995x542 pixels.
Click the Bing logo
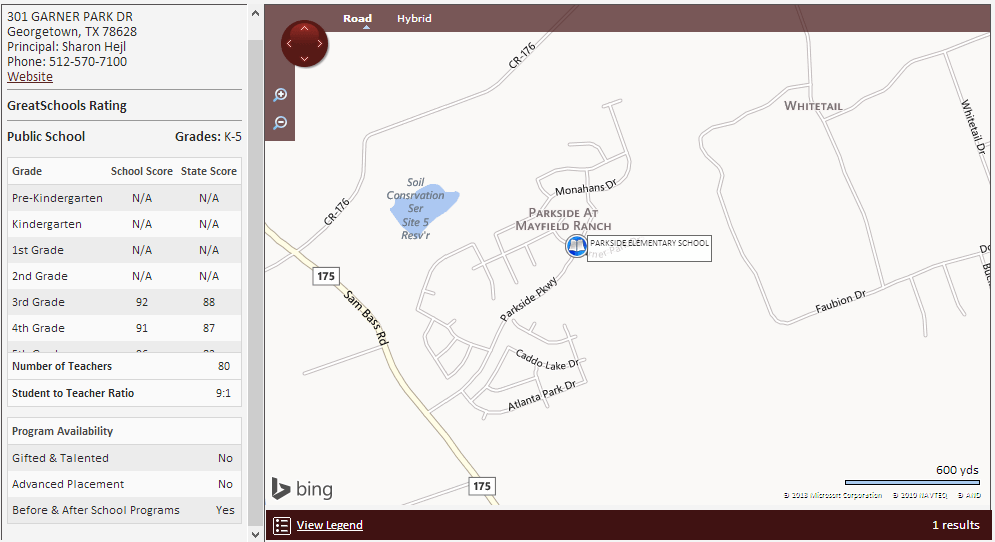pyautogui.click(x=302, y=489)
